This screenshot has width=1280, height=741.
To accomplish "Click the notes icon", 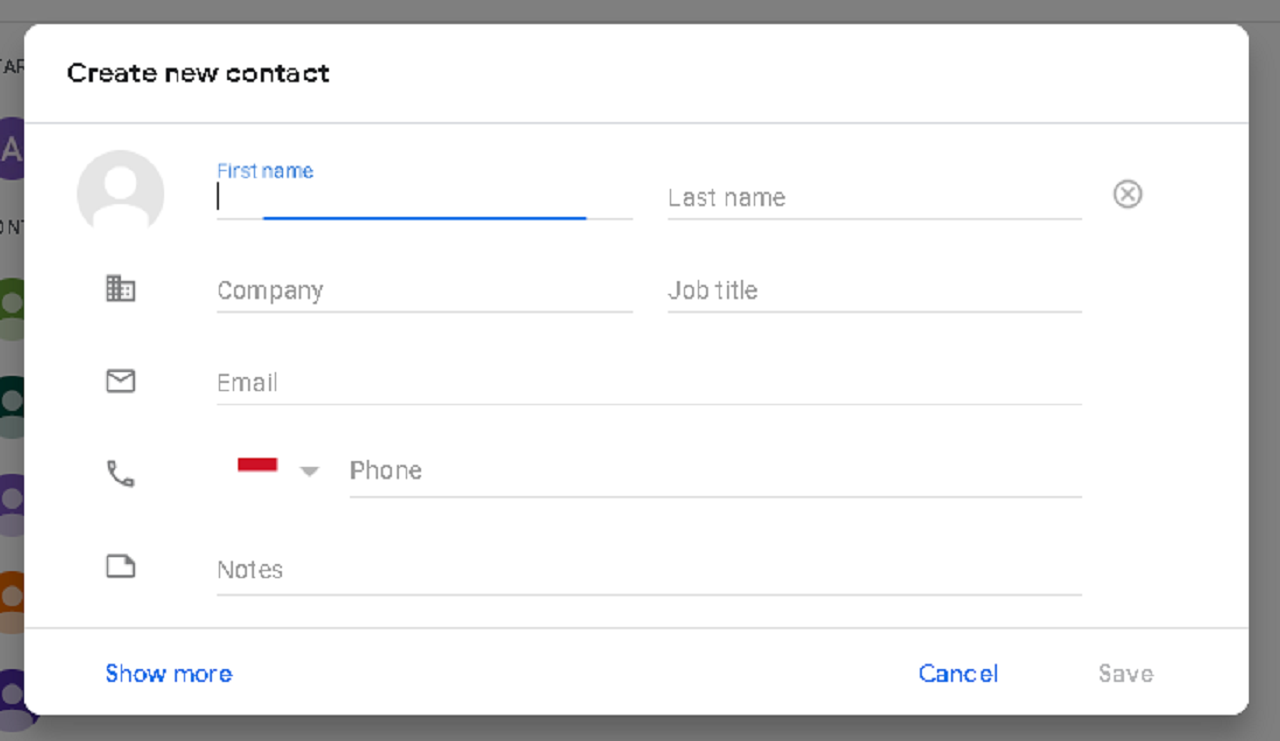I will point(120,567).
